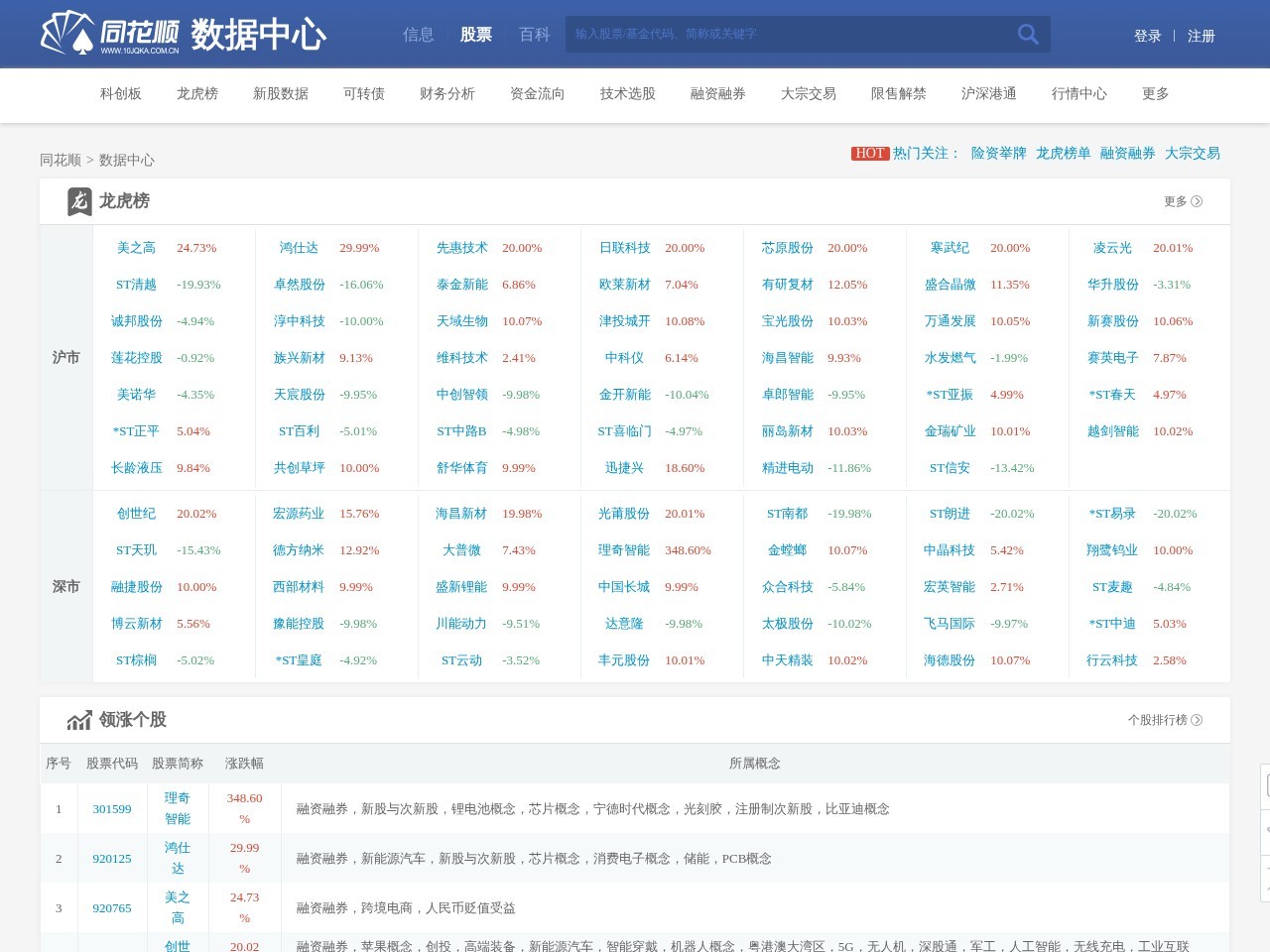Screen dimensions: 1270x952
Task: Open 龙虎榜 in the navigation bar
Action: coord(197,94)
